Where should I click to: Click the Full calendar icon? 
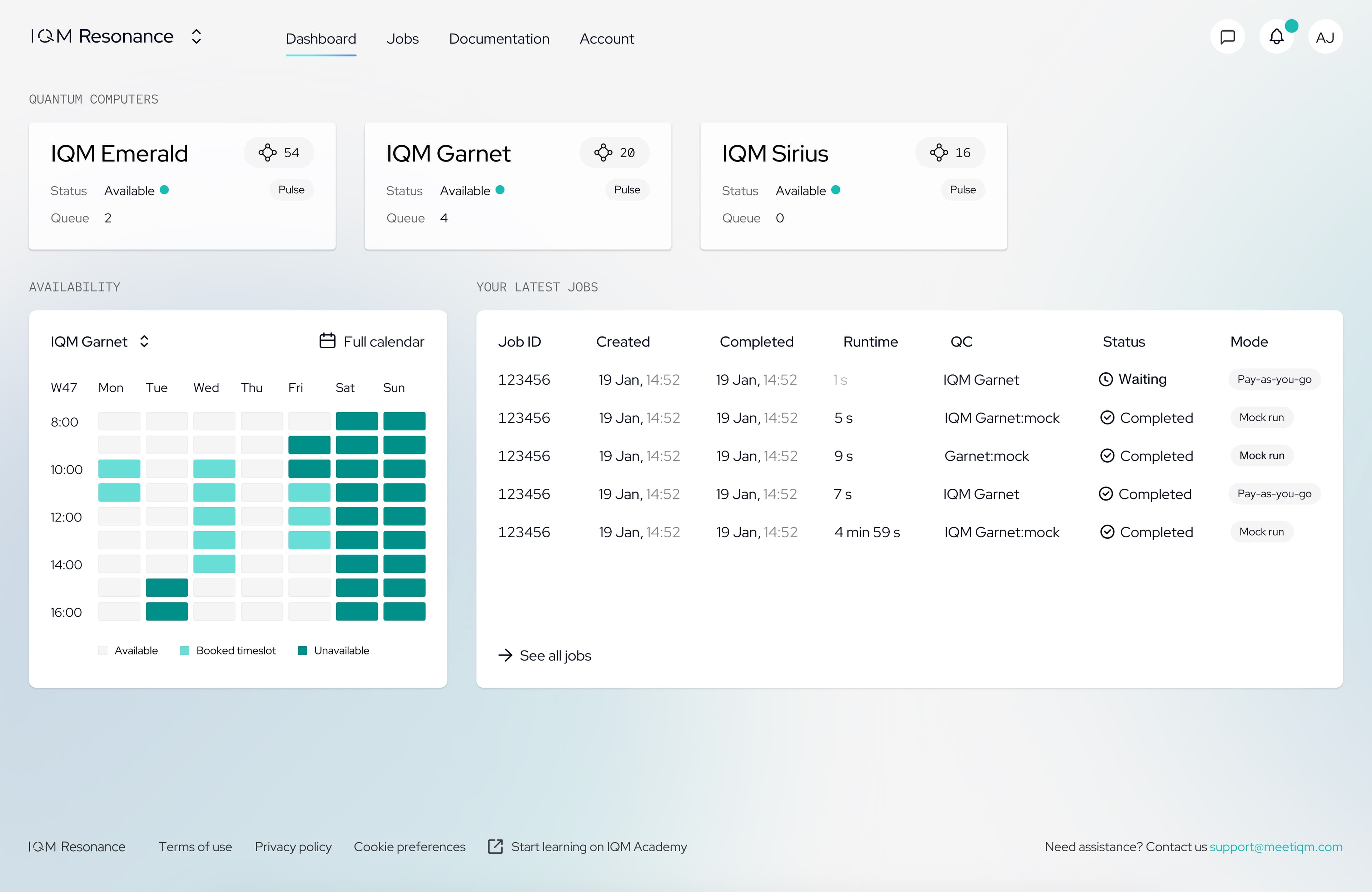tap(327, 340)
